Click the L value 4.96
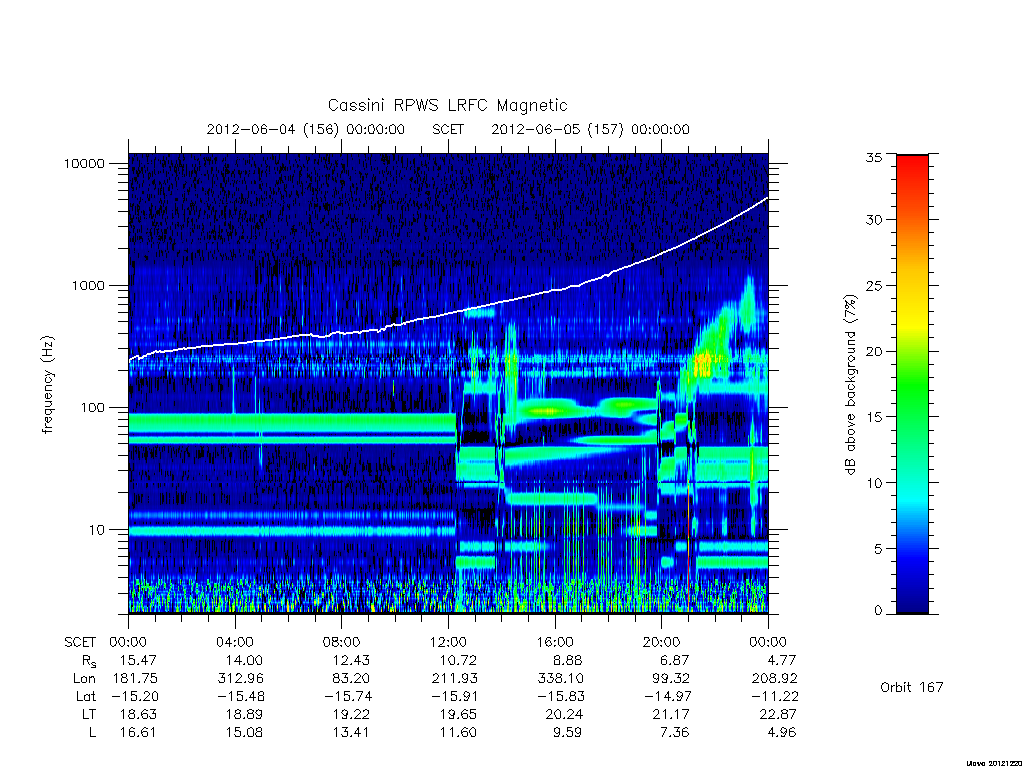The width and height of the screenshot is (1024, 768). (780, 733)
